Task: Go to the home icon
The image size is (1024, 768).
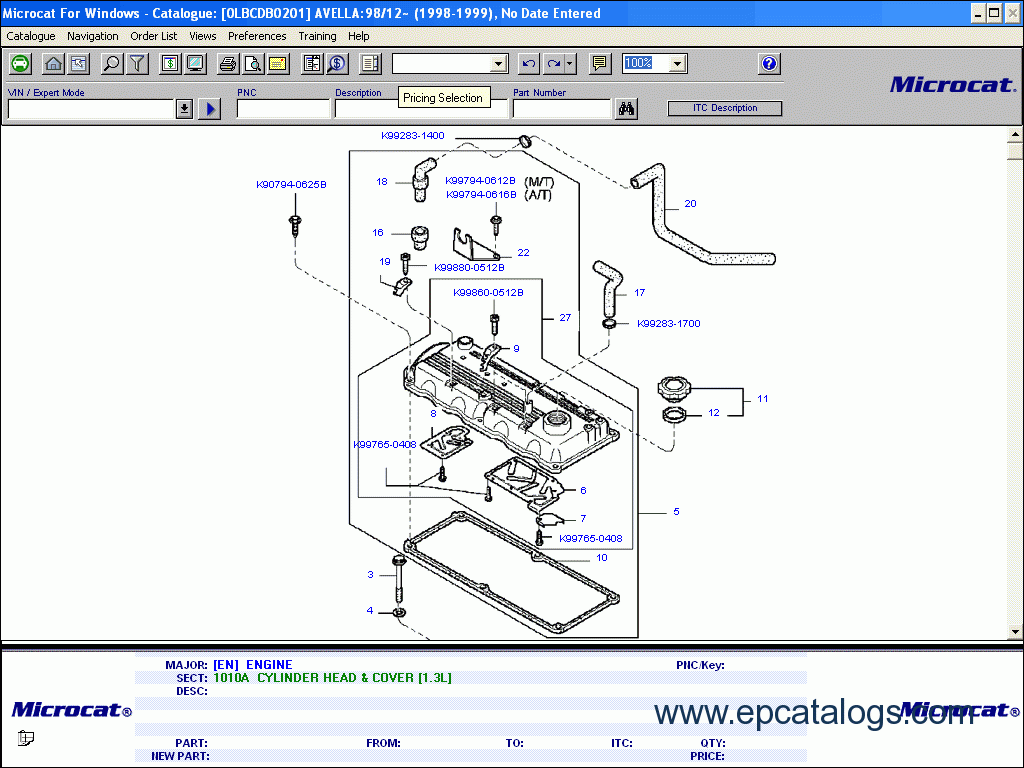Action: pos(54,64)
